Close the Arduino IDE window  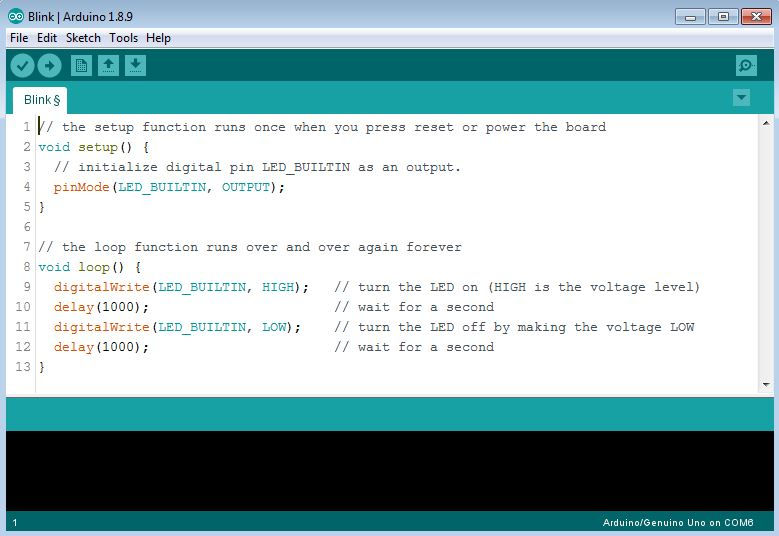(756, 17)
